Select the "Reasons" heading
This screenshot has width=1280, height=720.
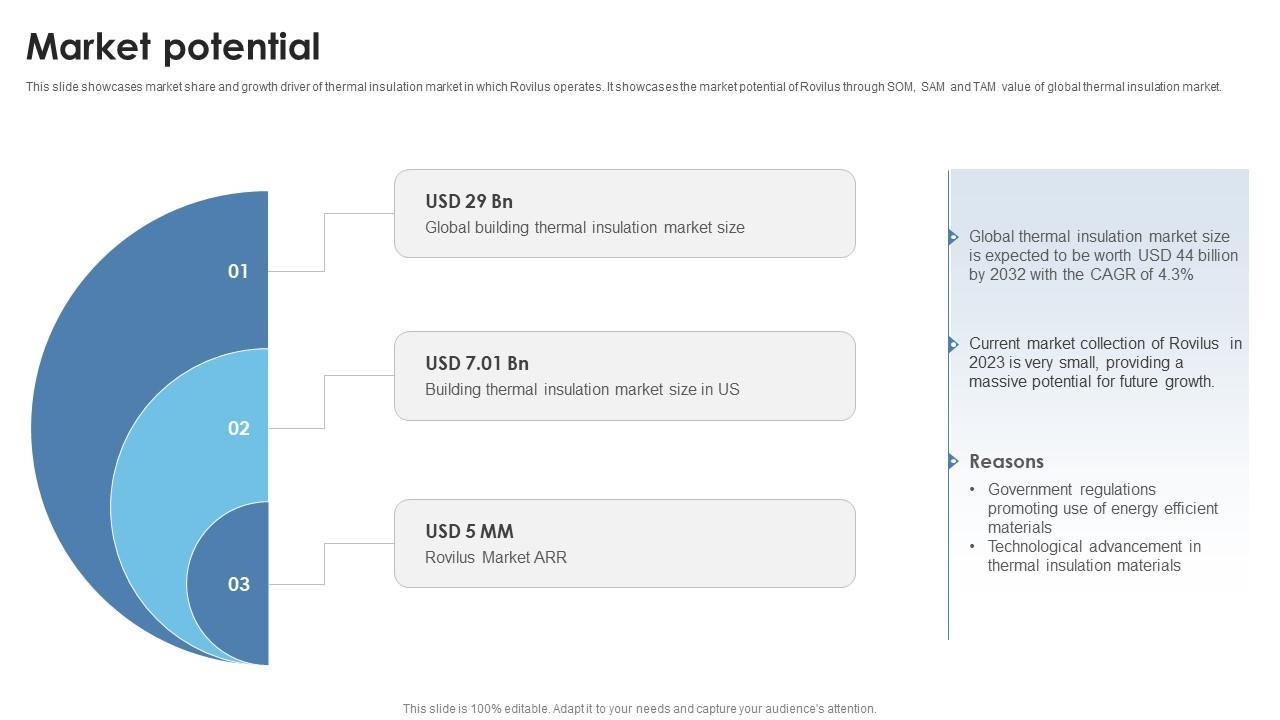[1006, 461]
